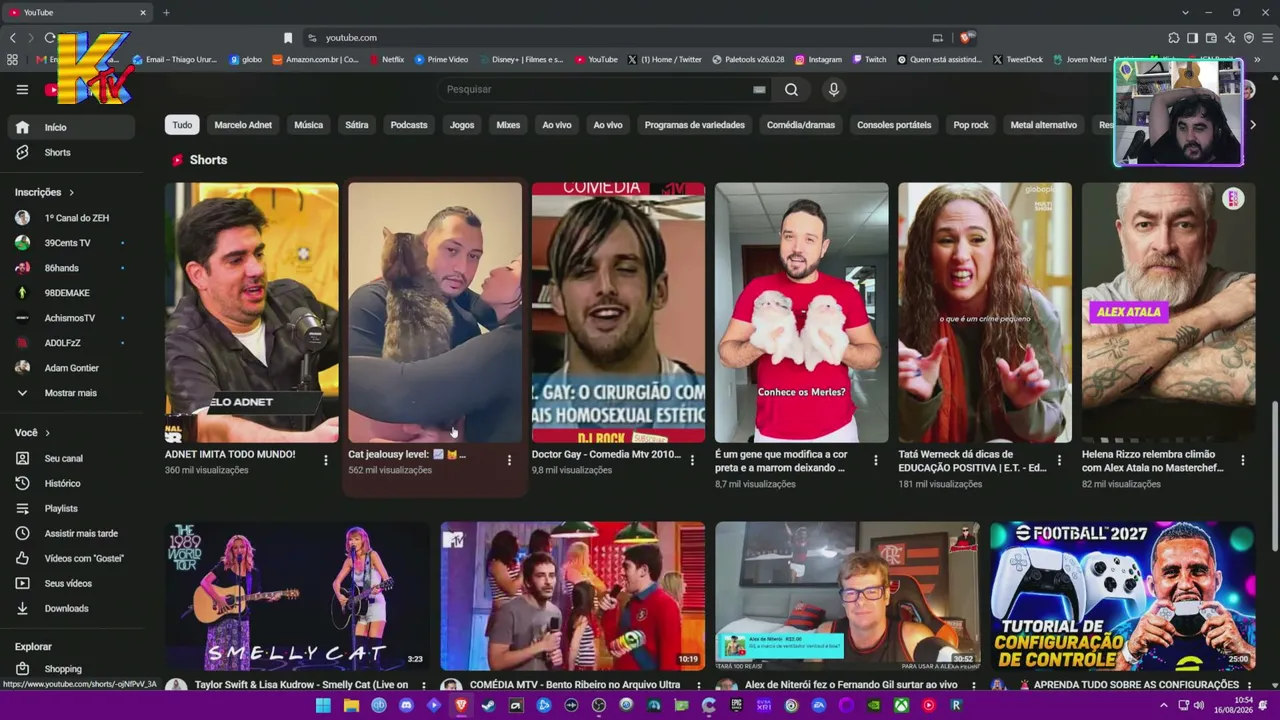The height and width of the screenshot is (720, 1280).
Task: Select the Marcelo Adnet filter chip
Action: 243,125
